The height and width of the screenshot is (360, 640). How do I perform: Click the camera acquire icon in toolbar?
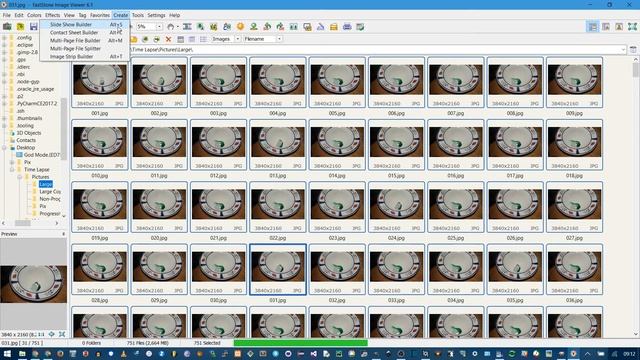(x=7, y=27)
